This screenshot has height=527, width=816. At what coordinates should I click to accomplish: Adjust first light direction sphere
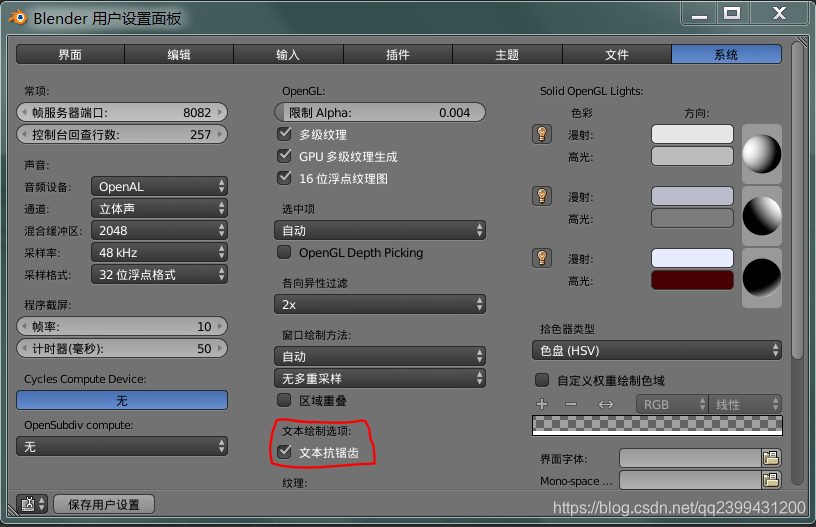click(761, 154)
